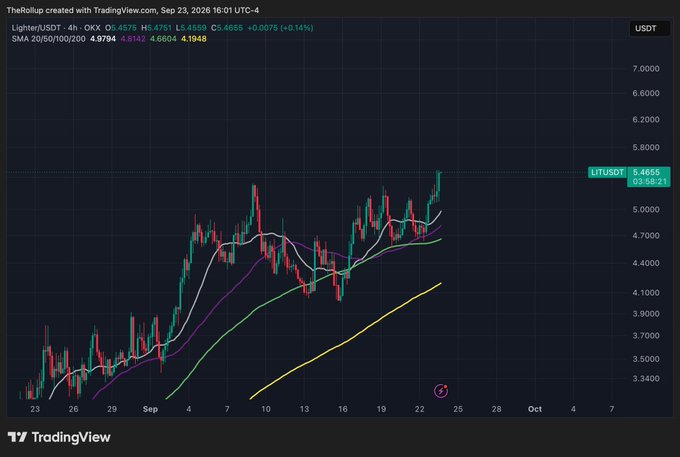The height and width of the screenshot is (457, 680).
Task: Click the Low value L5.4559
Action: pyautogui.click(x=191, y=28)
